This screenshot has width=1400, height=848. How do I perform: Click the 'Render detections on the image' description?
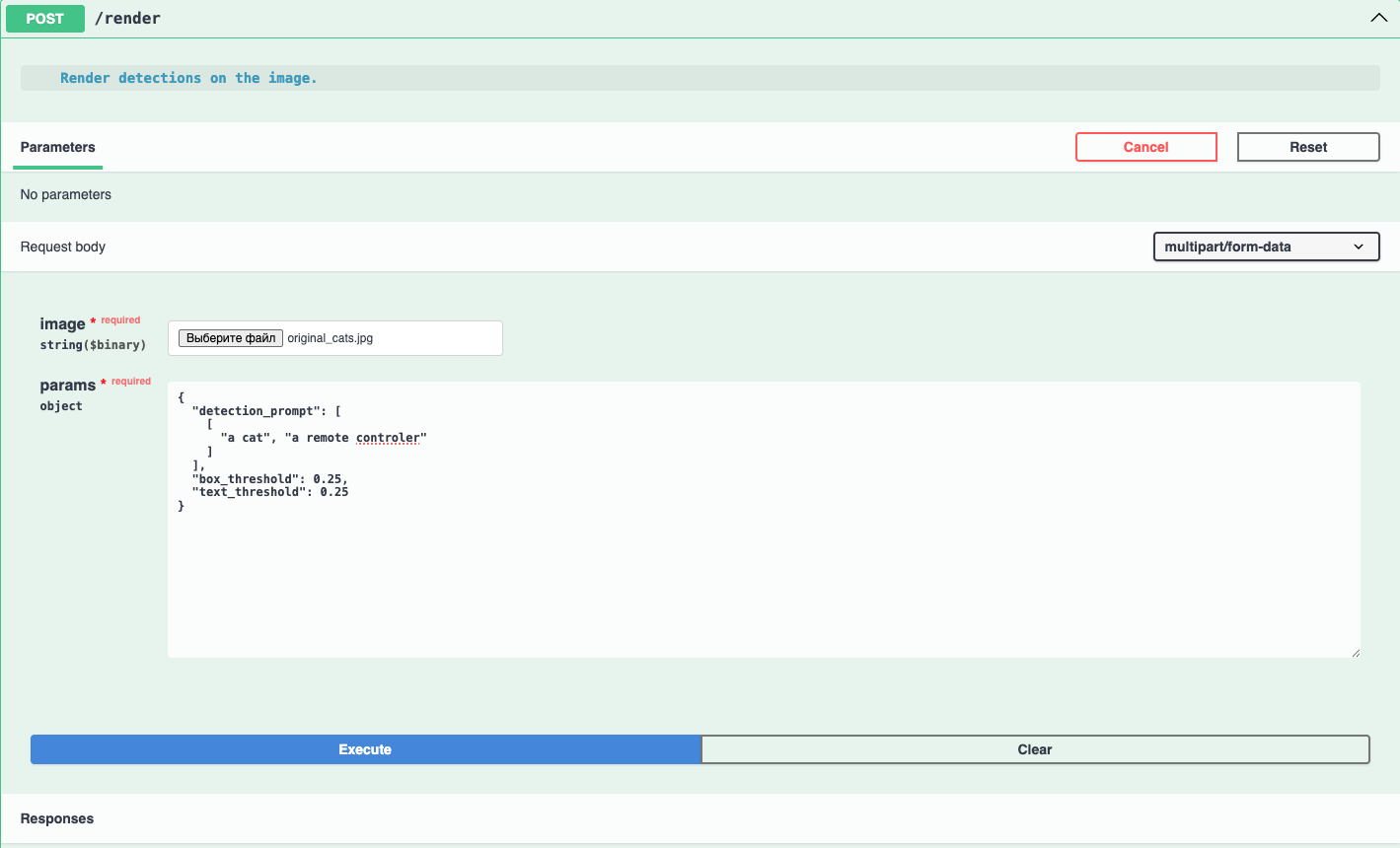click(x=188, y=78)
